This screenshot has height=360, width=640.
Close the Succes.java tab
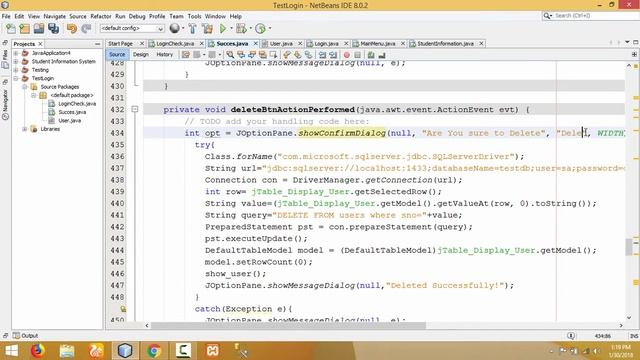click(x=256, y=43)
